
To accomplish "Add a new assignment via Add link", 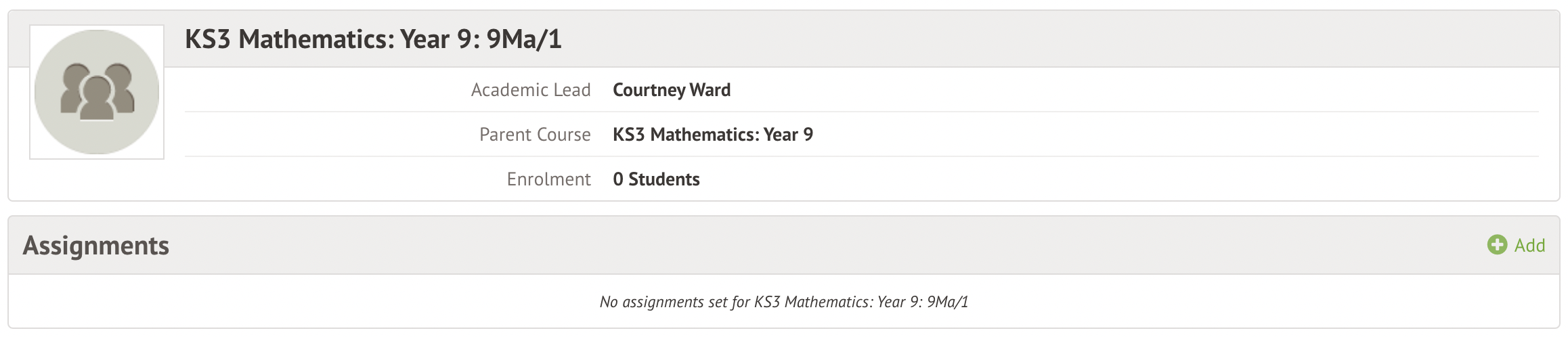I will click(x=1529, y=246).
